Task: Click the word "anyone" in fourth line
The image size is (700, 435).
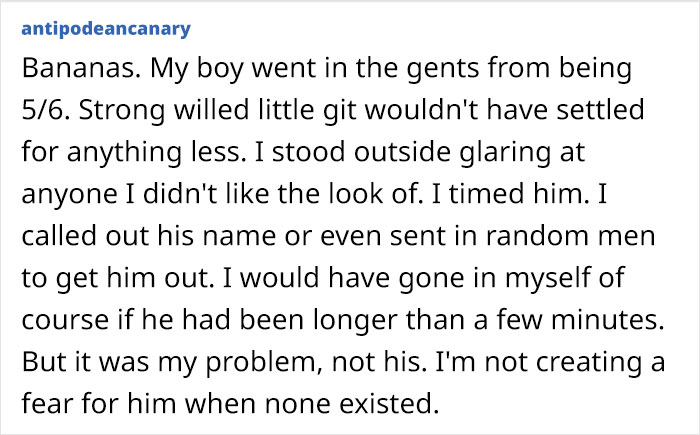Action: (x=69, y=195)
